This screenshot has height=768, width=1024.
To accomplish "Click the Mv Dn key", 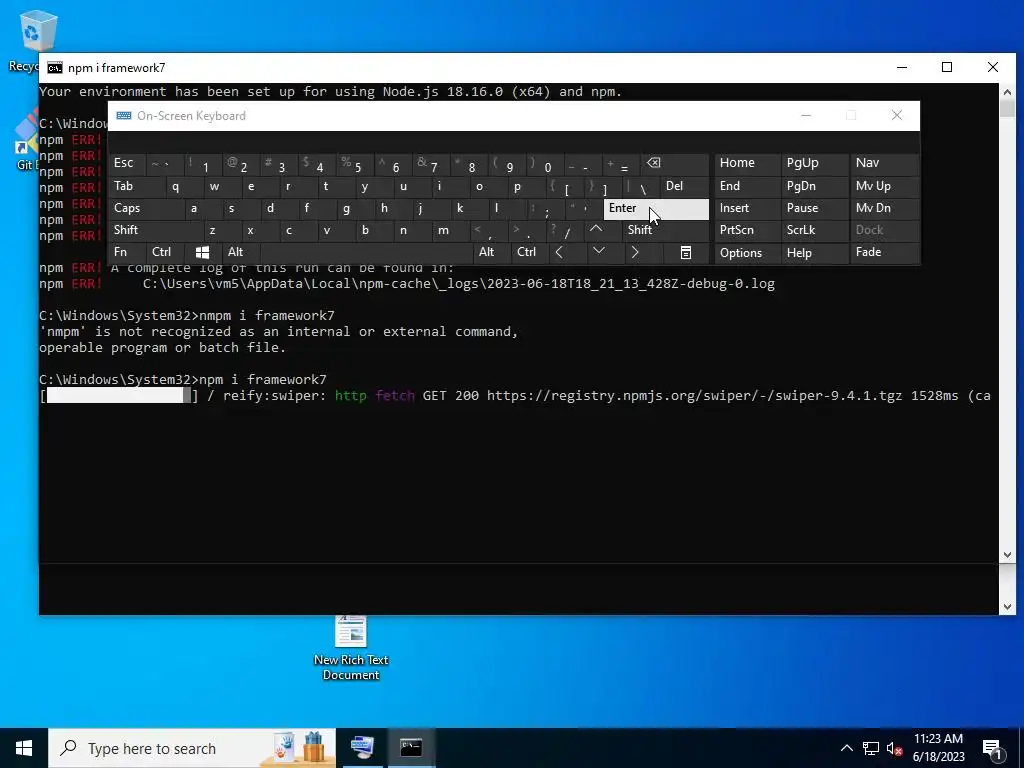I will tap(884, 208).
